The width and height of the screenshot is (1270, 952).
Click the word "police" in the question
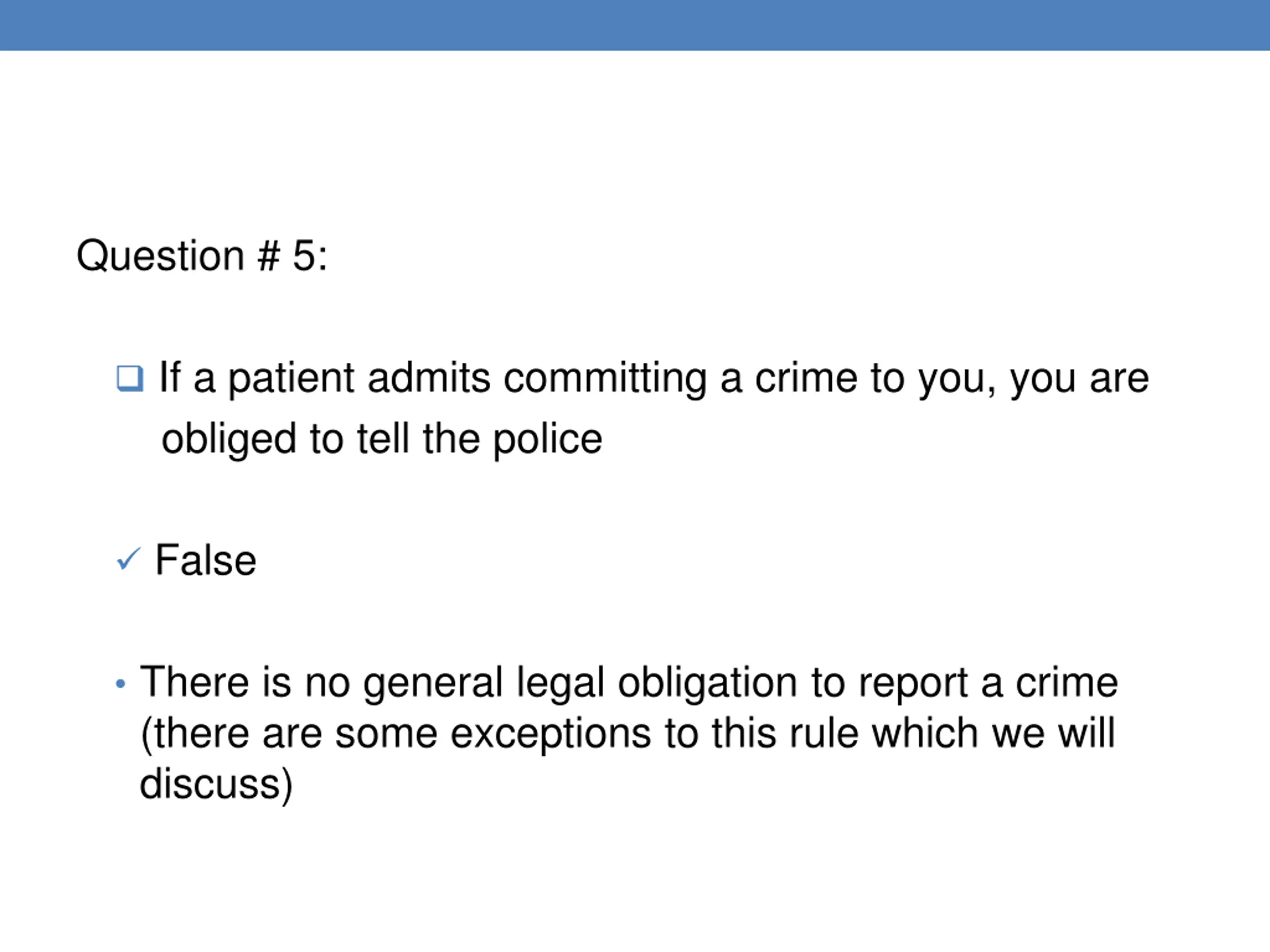(547, 439)
